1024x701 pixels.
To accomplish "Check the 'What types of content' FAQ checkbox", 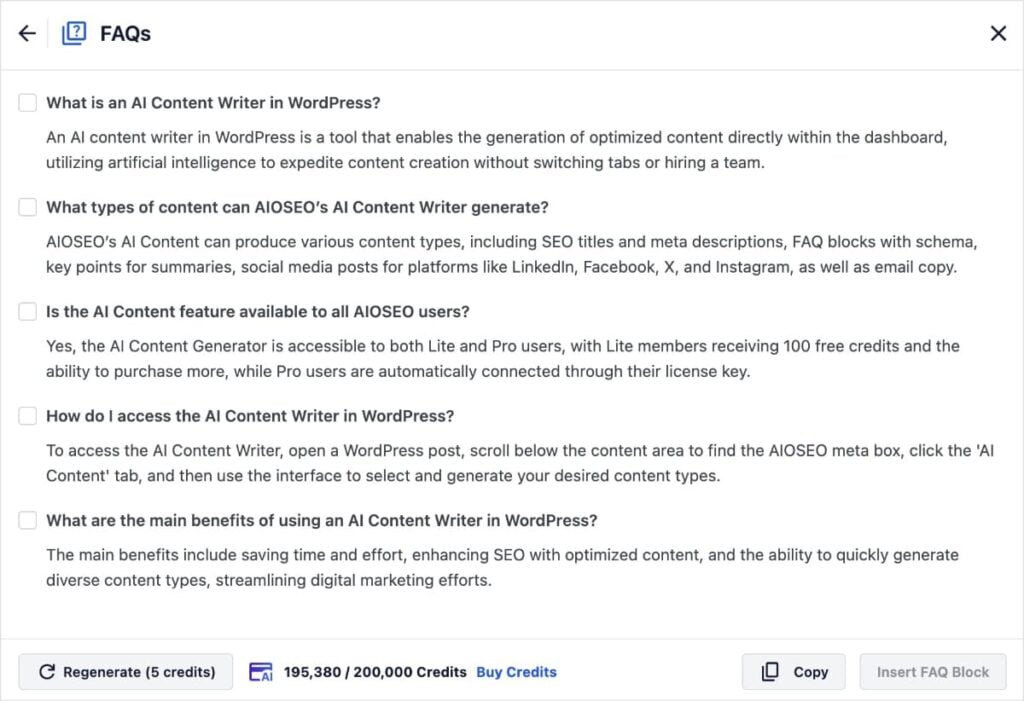I will pyautogui.click(x=27, y=207).
